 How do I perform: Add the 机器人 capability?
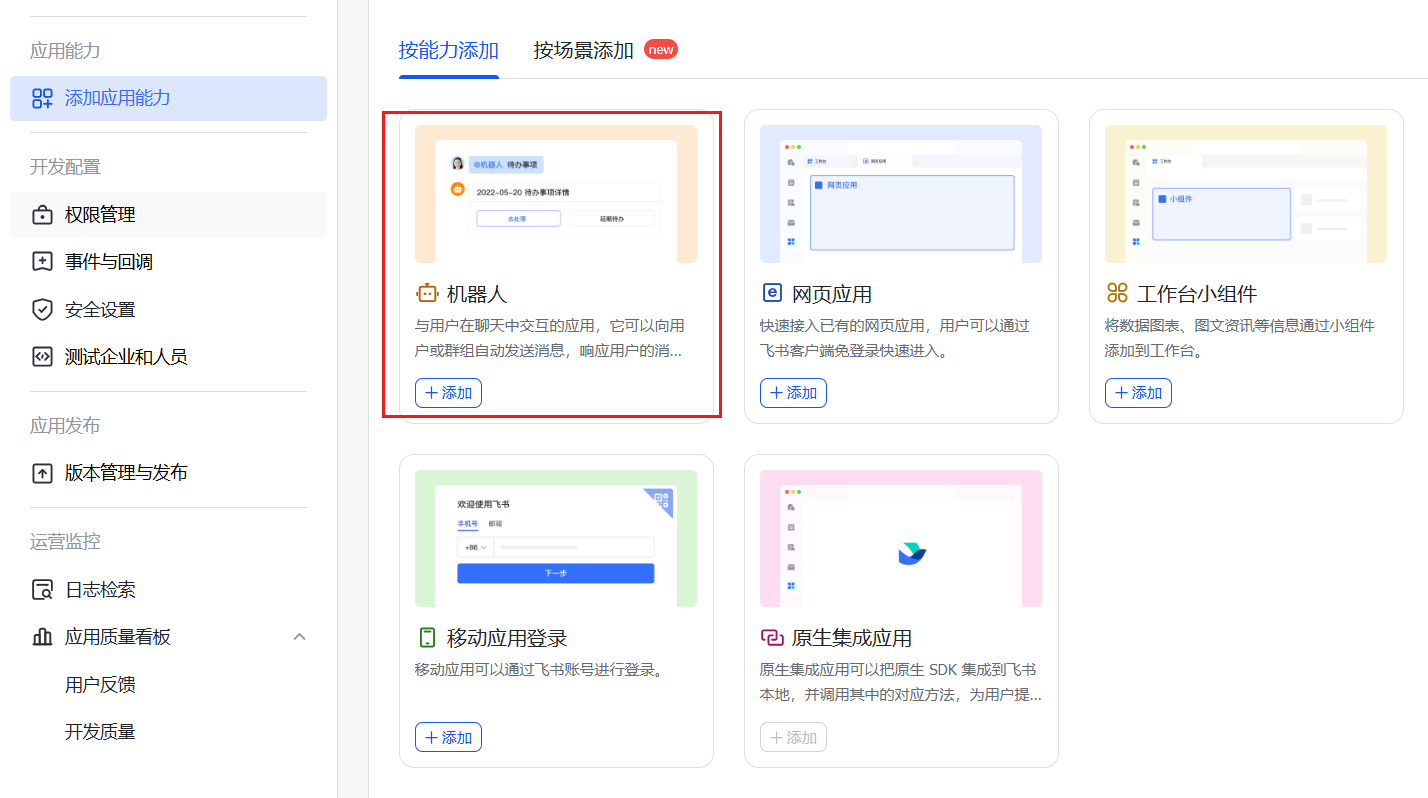click(448, 393)
